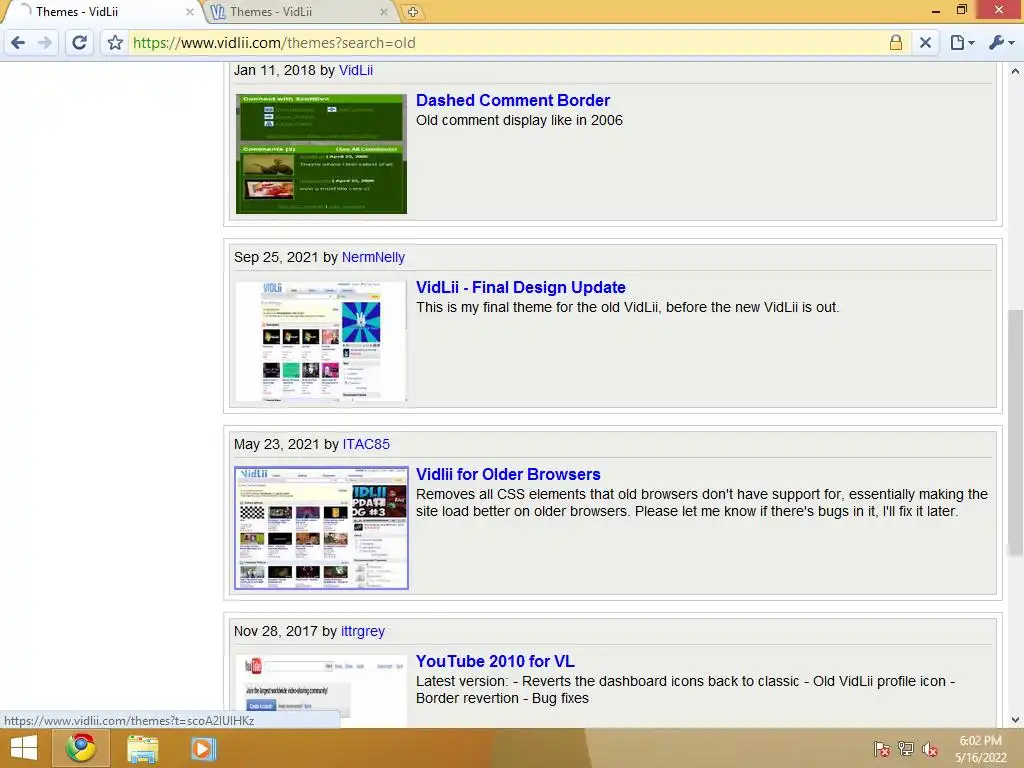
Task: Open VidLii - Final Design Update theme
Action: [520, 287]
